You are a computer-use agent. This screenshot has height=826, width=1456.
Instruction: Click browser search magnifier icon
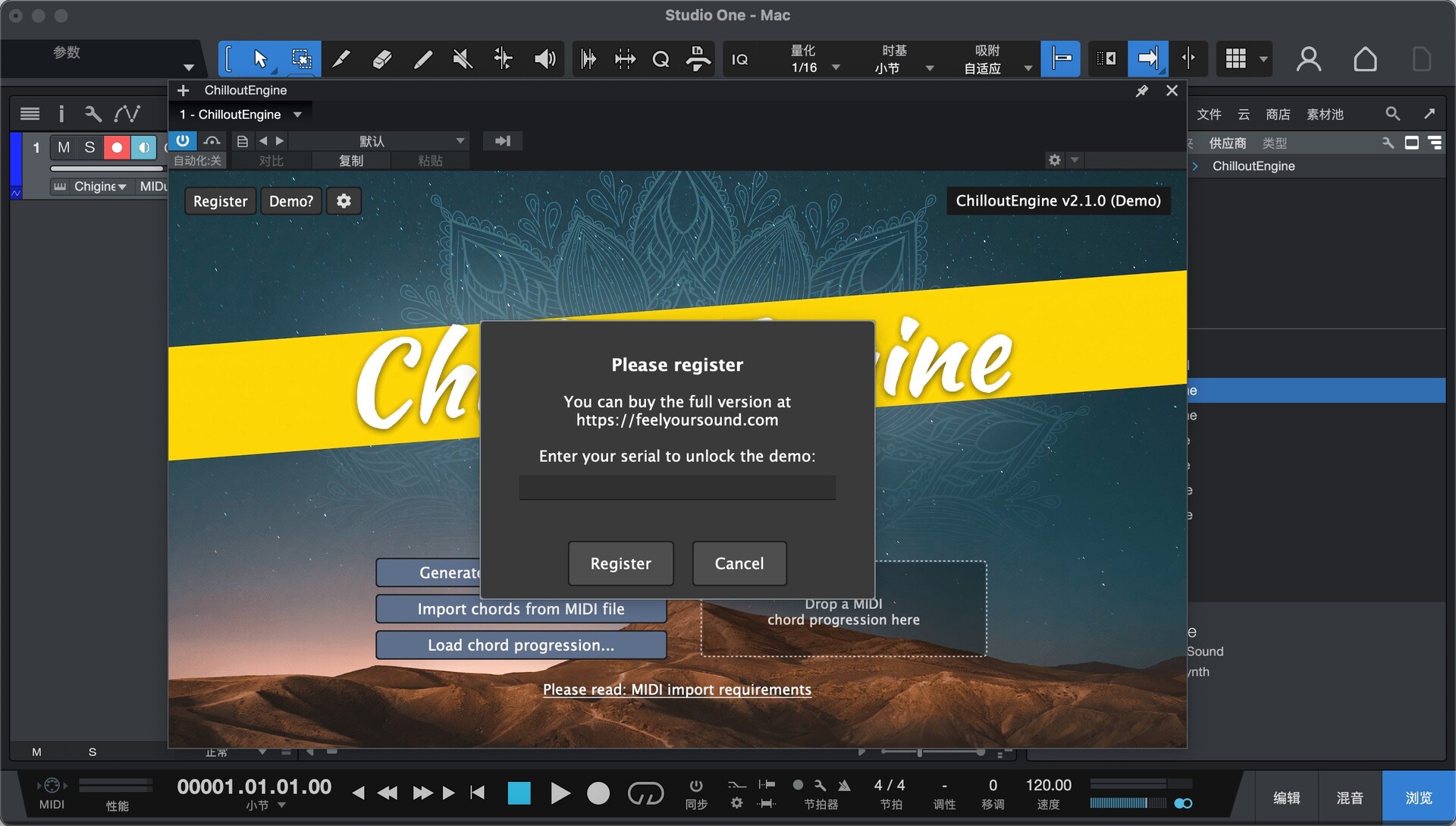(x=1392, y=114)
